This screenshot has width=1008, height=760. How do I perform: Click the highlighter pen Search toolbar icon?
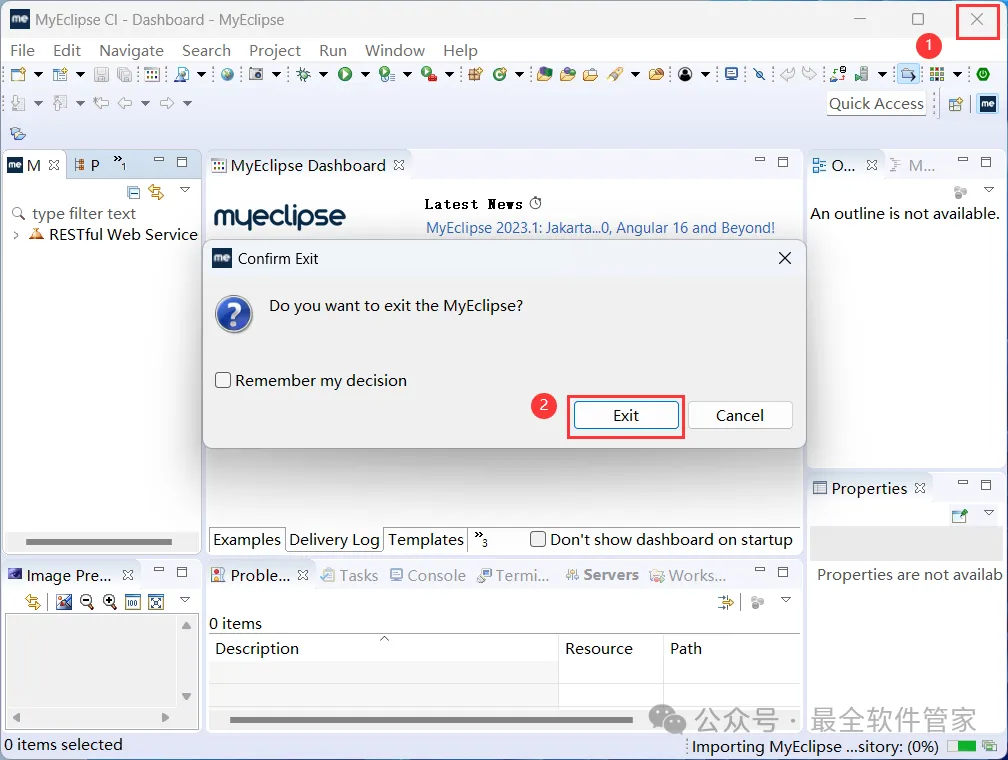click(615, 75)
